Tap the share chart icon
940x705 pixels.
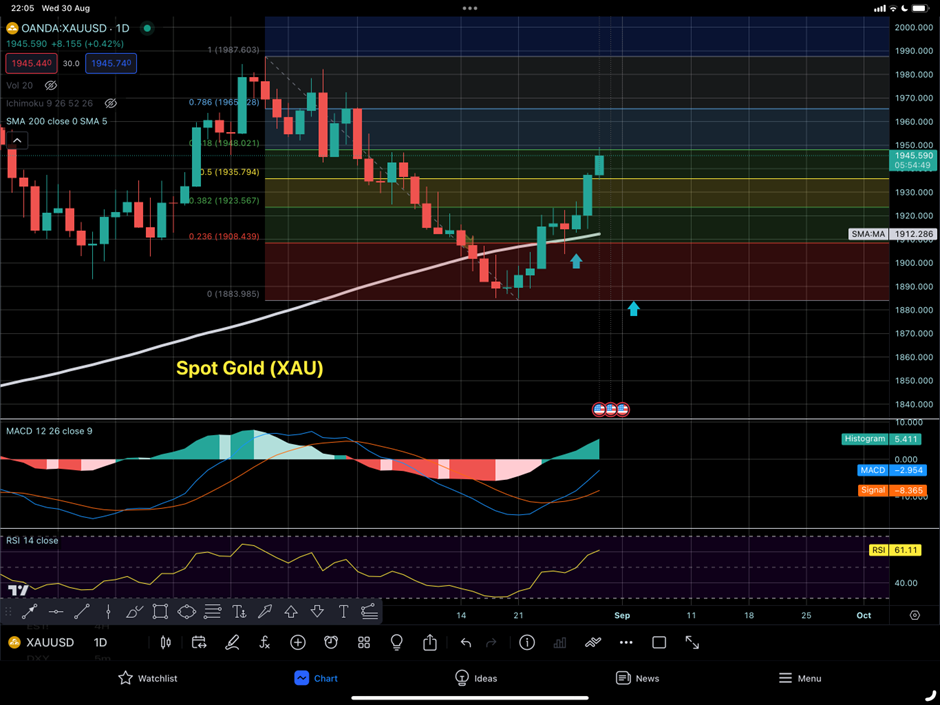430,643
